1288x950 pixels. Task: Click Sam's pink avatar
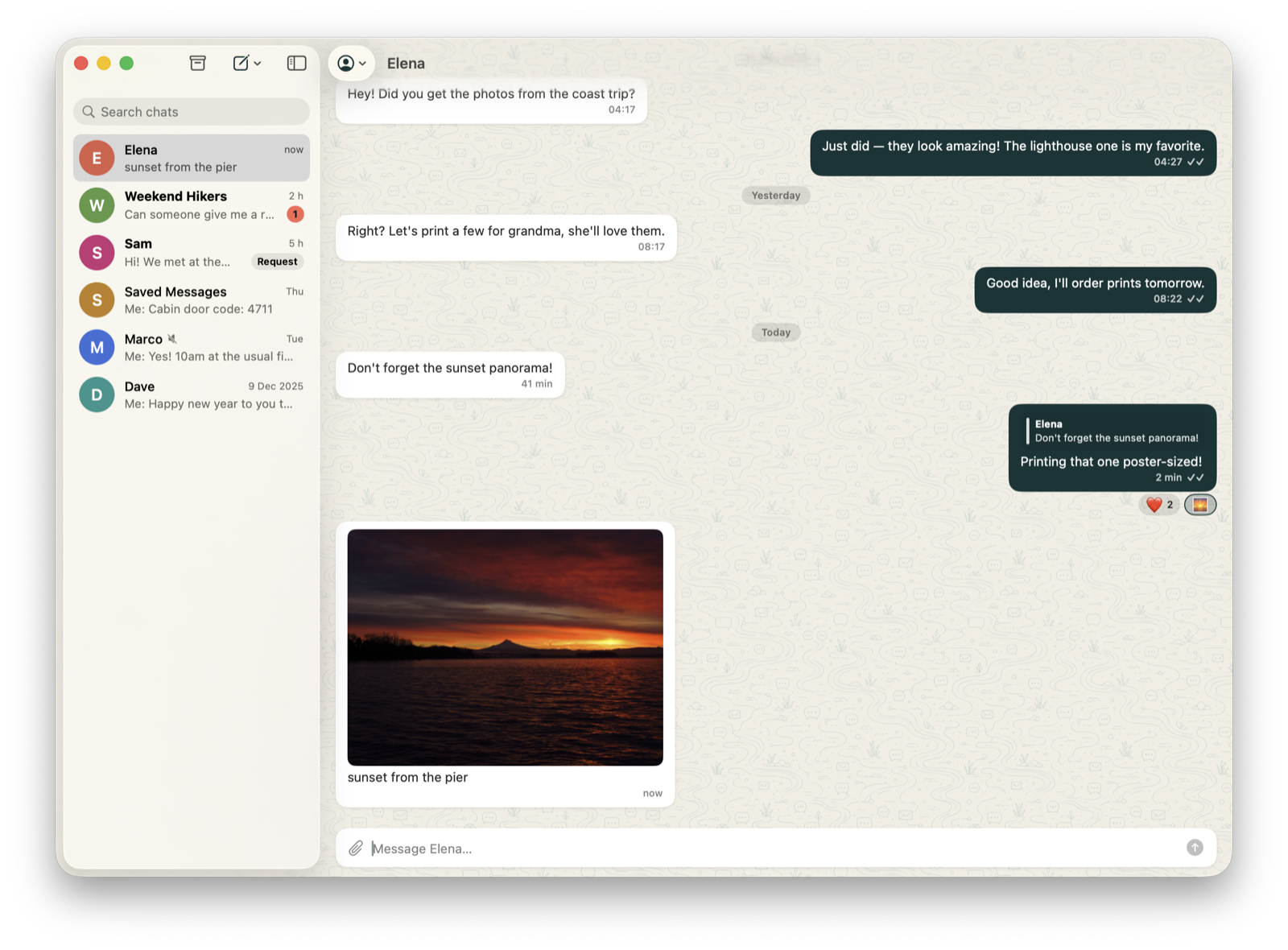(97, 253)
